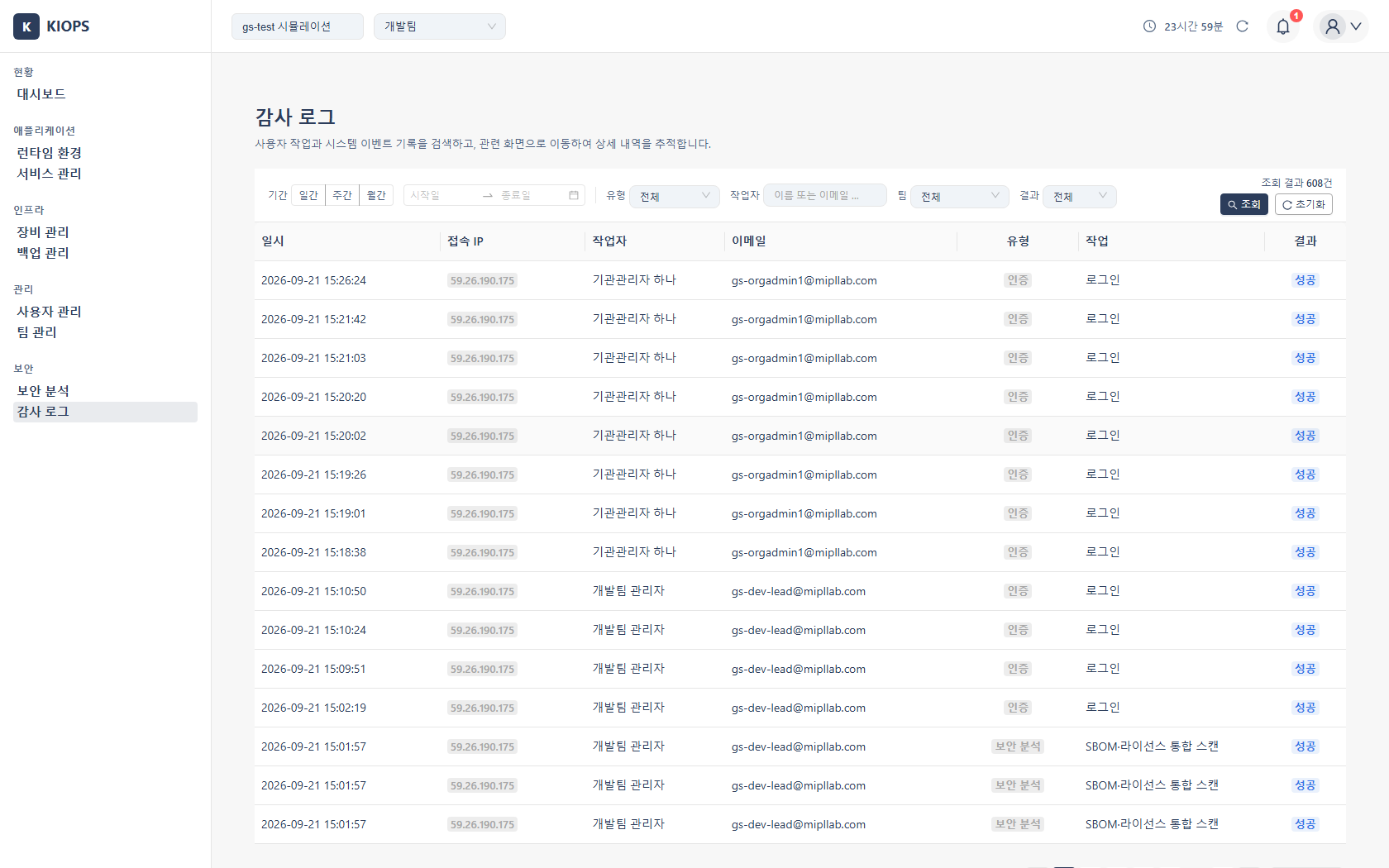
Task: Click the IP tag in the 15:21:42 row
Action: 482,319
